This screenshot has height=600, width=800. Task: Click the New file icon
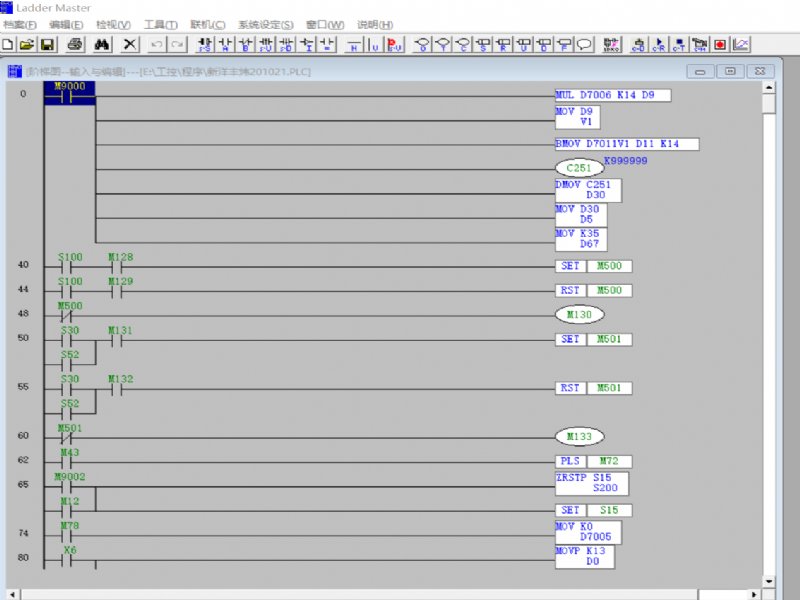[8, 44]
